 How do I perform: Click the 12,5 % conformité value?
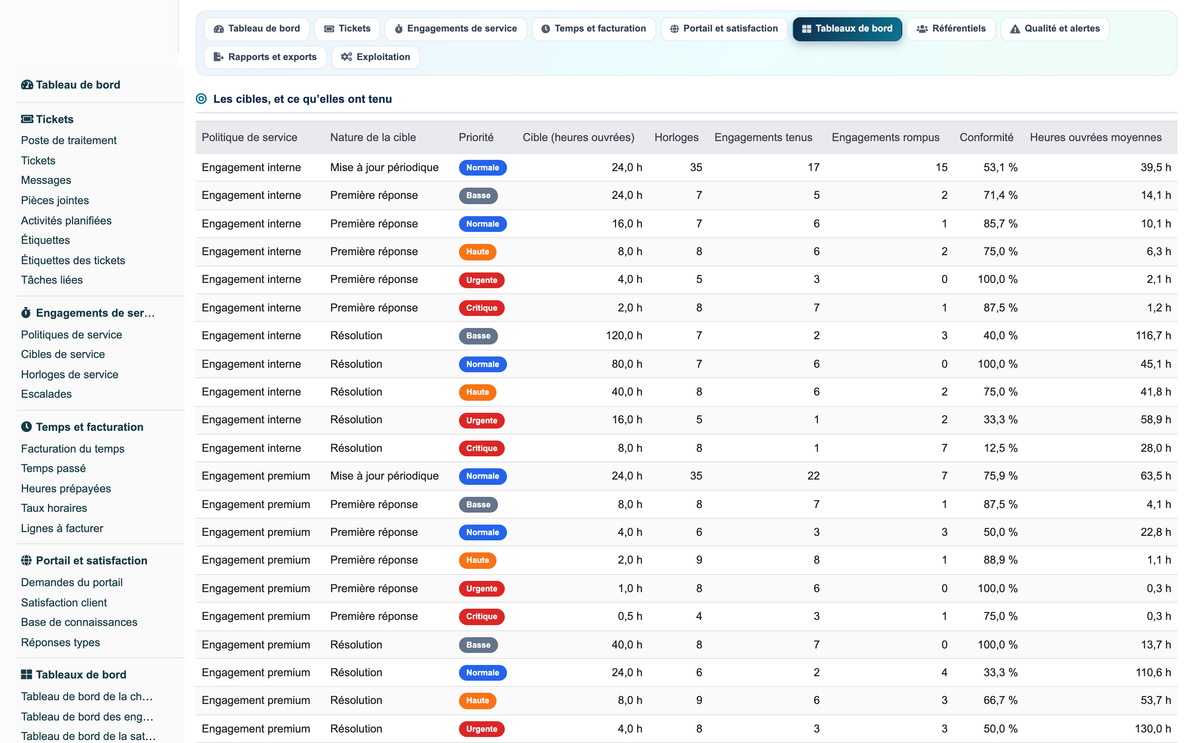point(1000,448)
